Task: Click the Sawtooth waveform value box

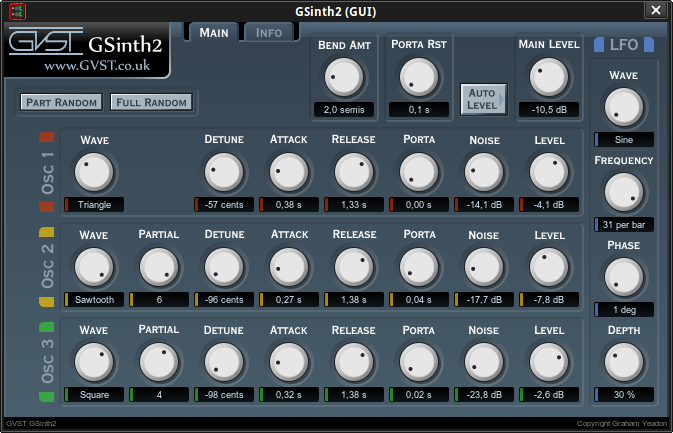Action: [x=94, y=300]
